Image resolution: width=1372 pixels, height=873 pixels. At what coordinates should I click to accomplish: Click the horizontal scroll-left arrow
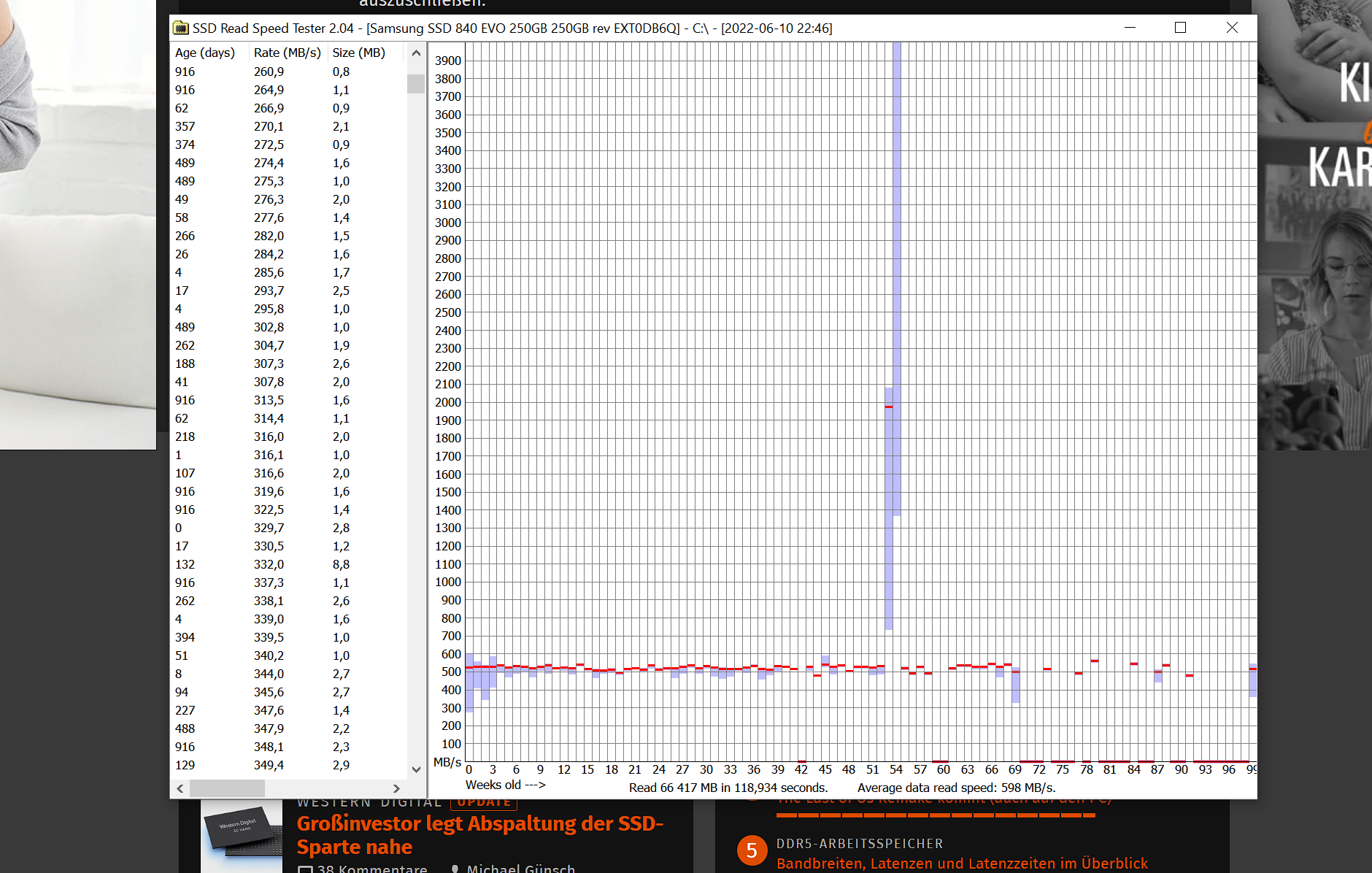[x=180, y=788]
